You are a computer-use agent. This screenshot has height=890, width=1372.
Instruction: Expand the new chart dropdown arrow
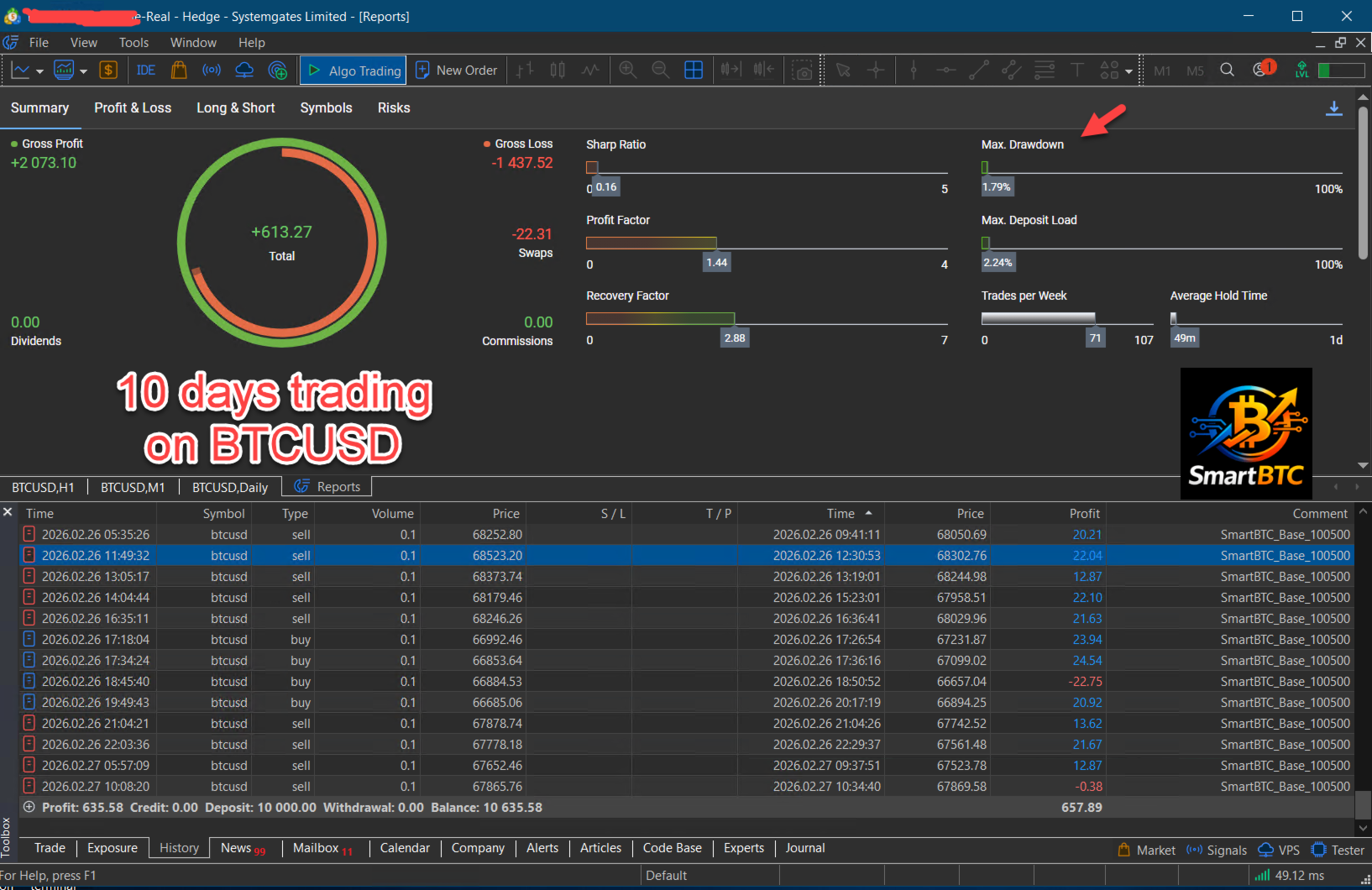pyautogui.click(x=39, y=71)
